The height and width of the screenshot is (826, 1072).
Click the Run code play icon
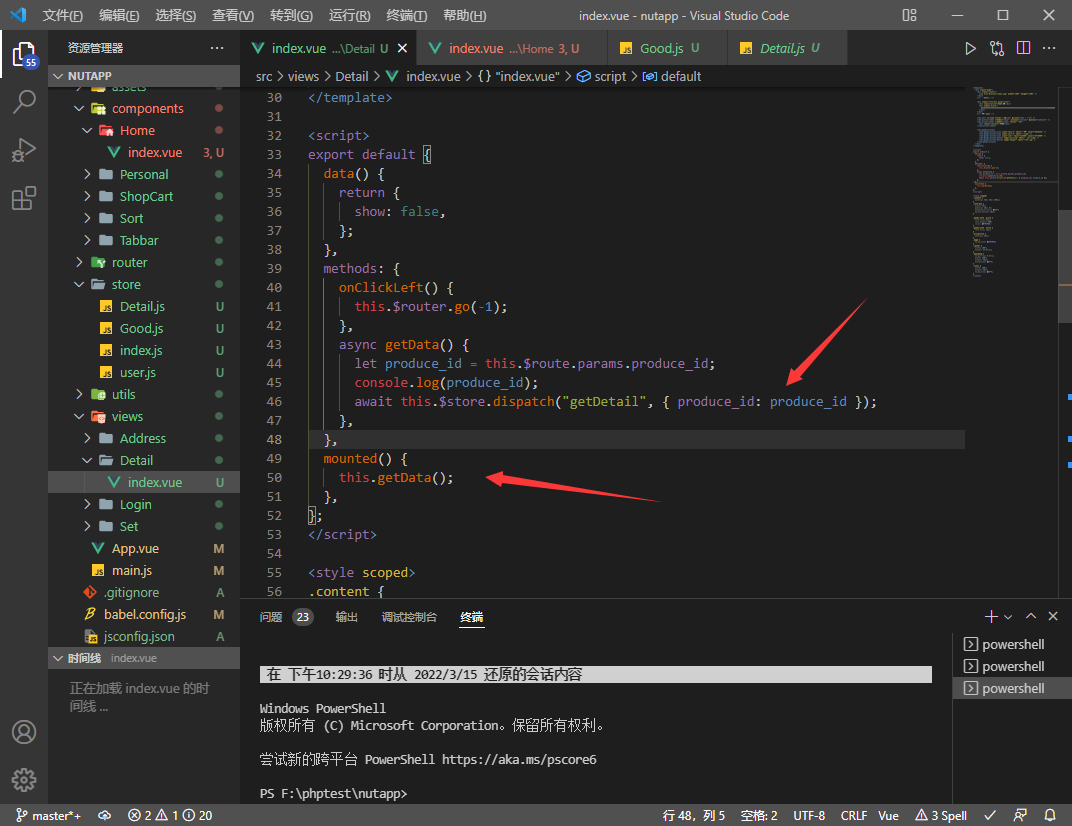(x=970, y=49)
